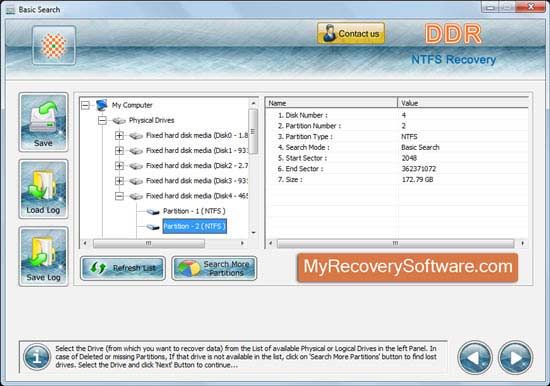Click the tree scroll right arrow
The width and height of the screenshot is (550, 386).
242,243
